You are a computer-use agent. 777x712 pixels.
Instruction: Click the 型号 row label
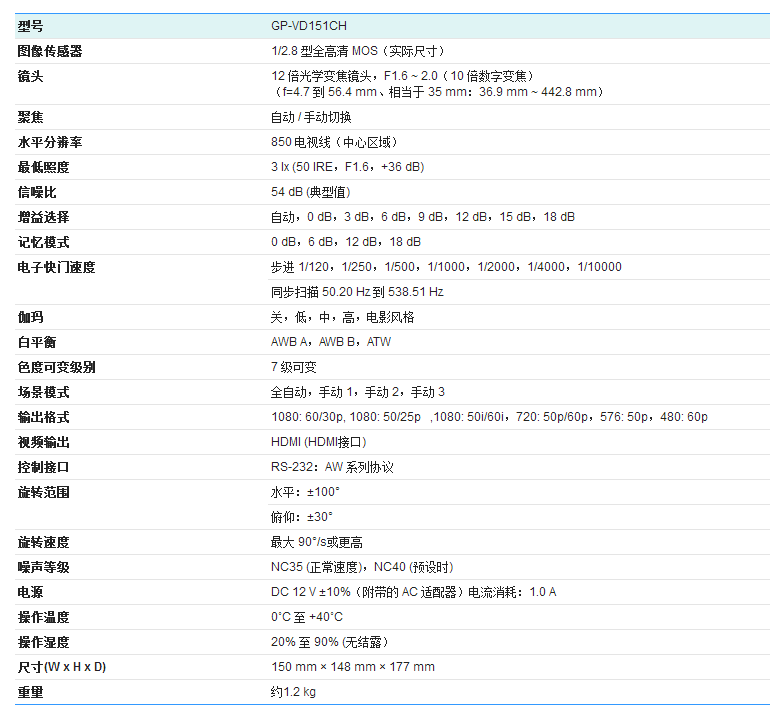pyautogui.click(x=30, y=26)
